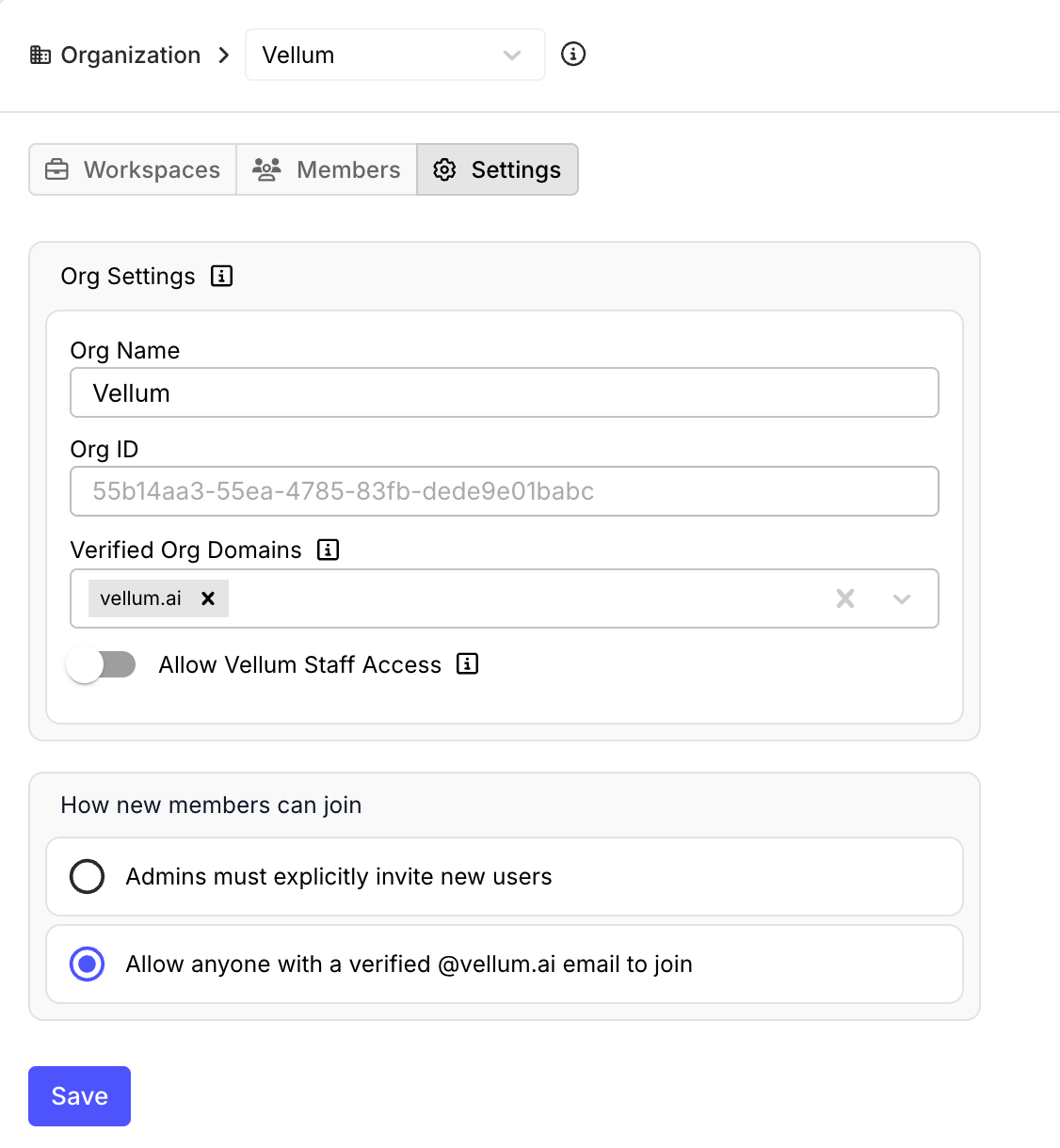Toggle Allow Vellum Staff Access switch
This screenshot has height=1148, width=1060.
click(x=102, y=664)
